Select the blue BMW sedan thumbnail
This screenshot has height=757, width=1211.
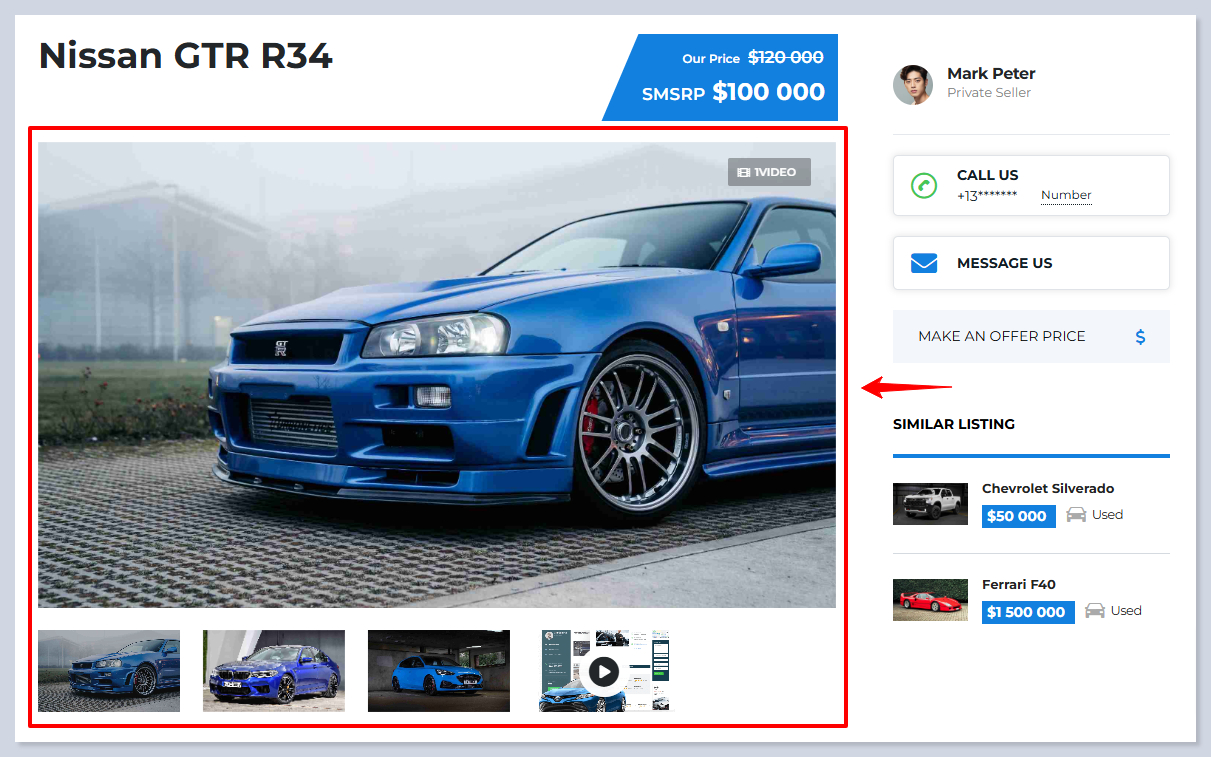274,671
